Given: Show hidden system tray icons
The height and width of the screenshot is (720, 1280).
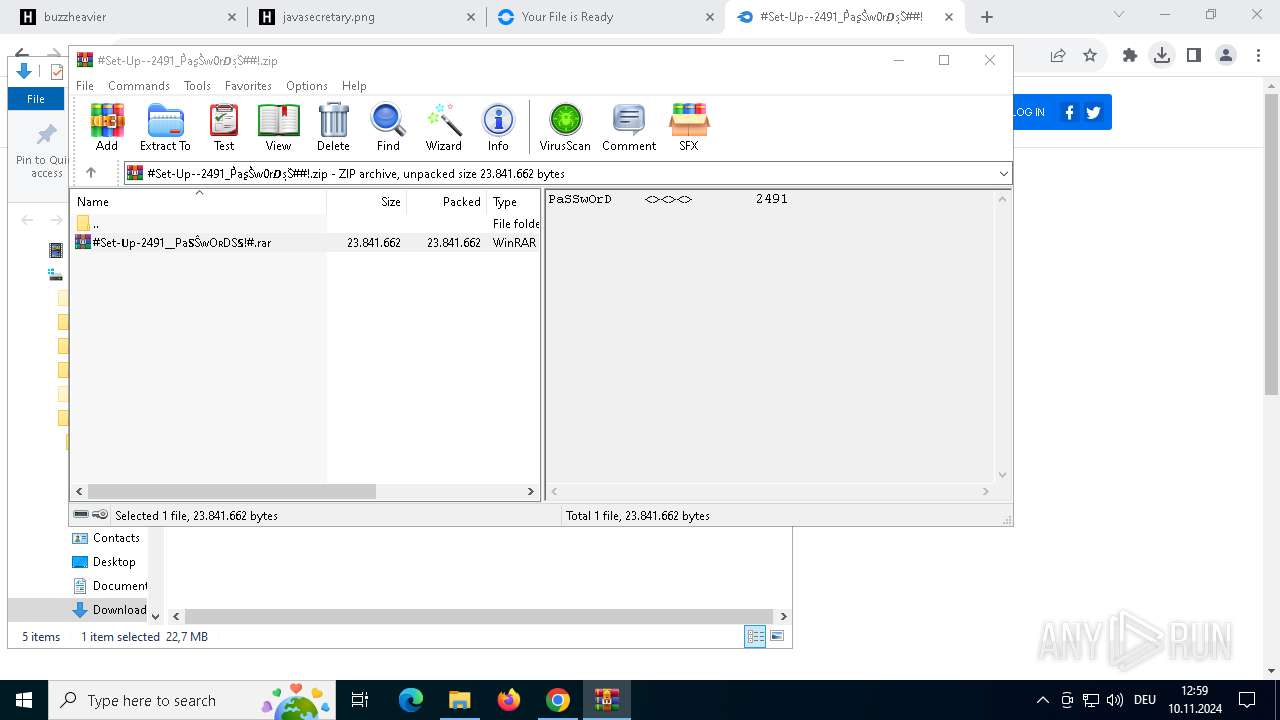Looking at the screenshot, I should click(1043, 700).
